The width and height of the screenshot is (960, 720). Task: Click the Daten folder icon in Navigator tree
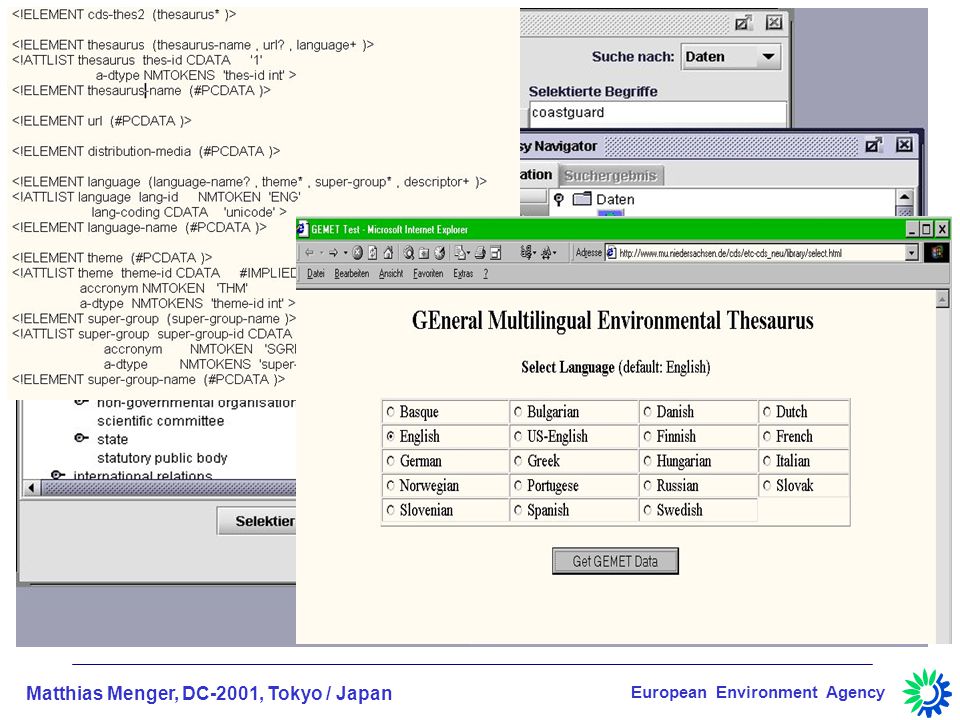click(x=582, y=199)
